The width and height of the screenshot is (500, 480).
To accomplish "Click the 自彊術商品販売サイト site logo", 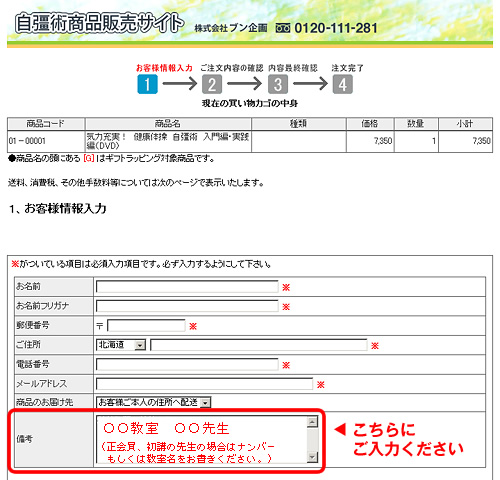I will pyautogui.click(x=100, y=23).
